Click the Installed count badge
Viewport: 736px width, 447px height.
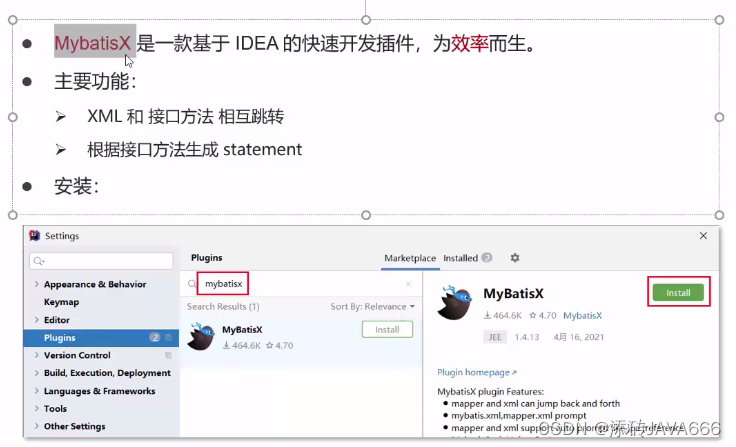(x=487, y=258)
